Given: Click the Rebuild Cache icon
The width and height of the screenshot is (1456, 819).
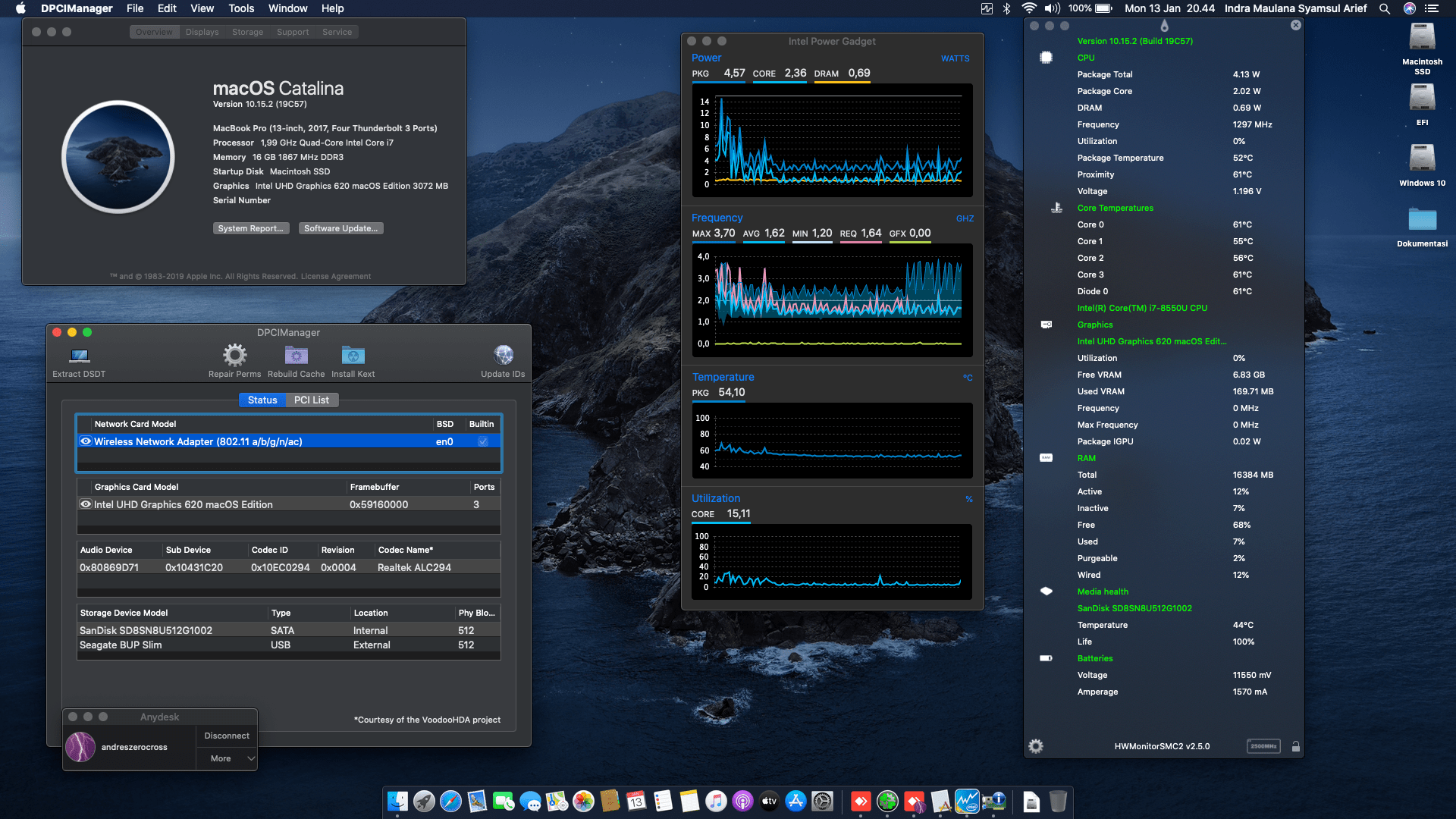Looking at the screenshot, I should click(296, 356).
